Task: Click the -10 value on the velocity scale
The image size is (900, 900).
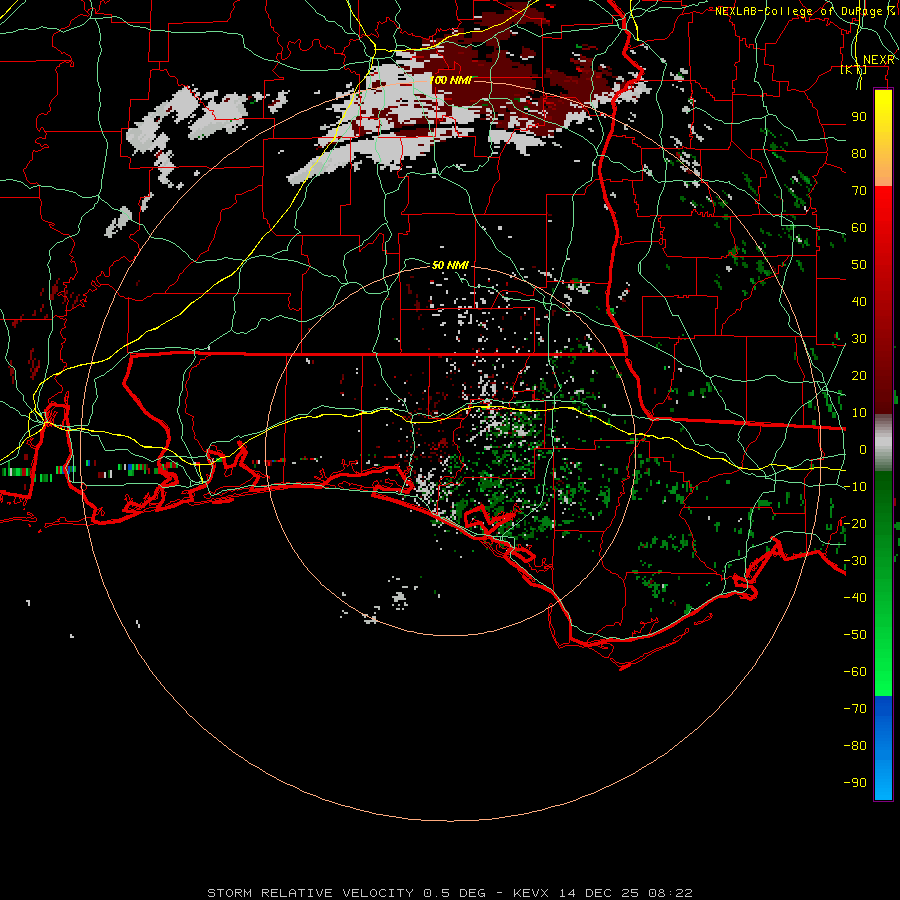Action: coord(855,487)
